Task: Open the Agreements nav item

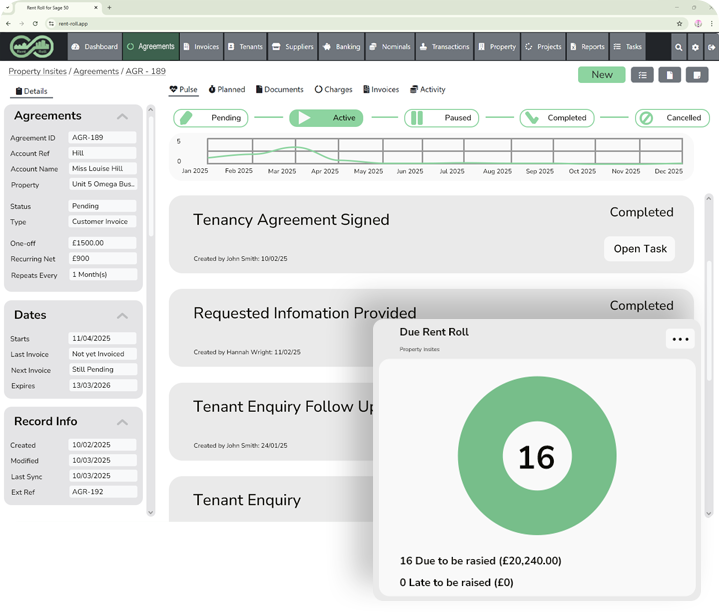Action: pos(151,47)
